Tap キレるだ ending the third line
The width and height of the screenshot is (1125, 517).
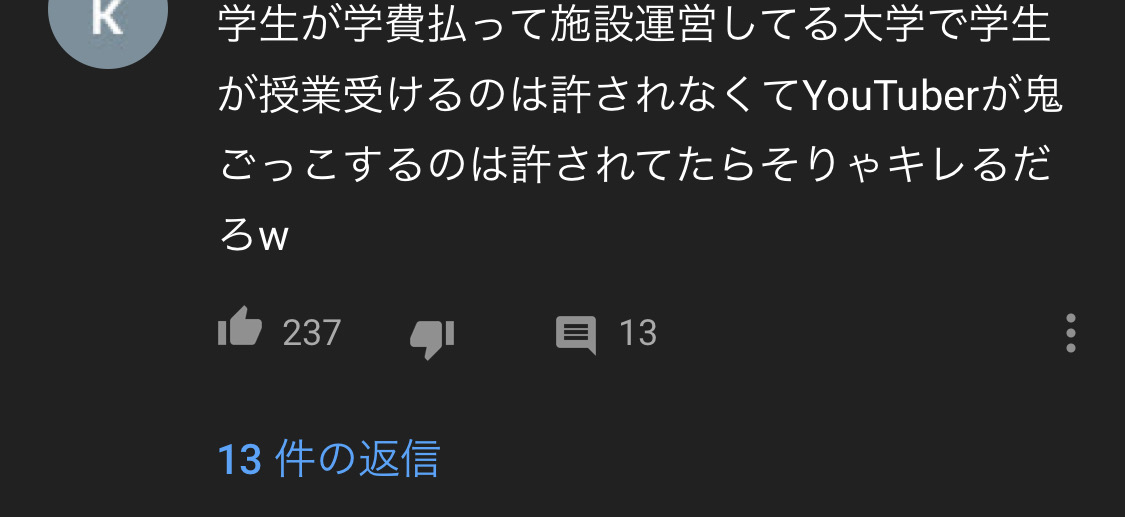[x=969, y=166]
